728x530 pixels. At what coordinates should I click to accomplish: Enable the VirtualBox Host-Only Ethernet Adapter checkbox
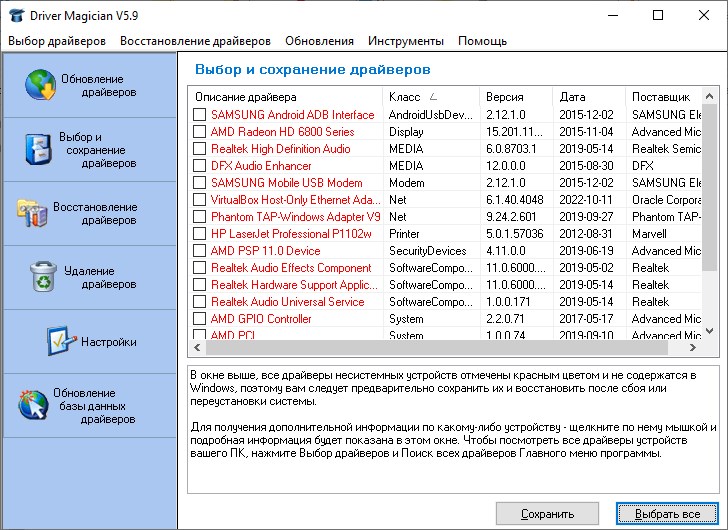(x=200, y=200)
